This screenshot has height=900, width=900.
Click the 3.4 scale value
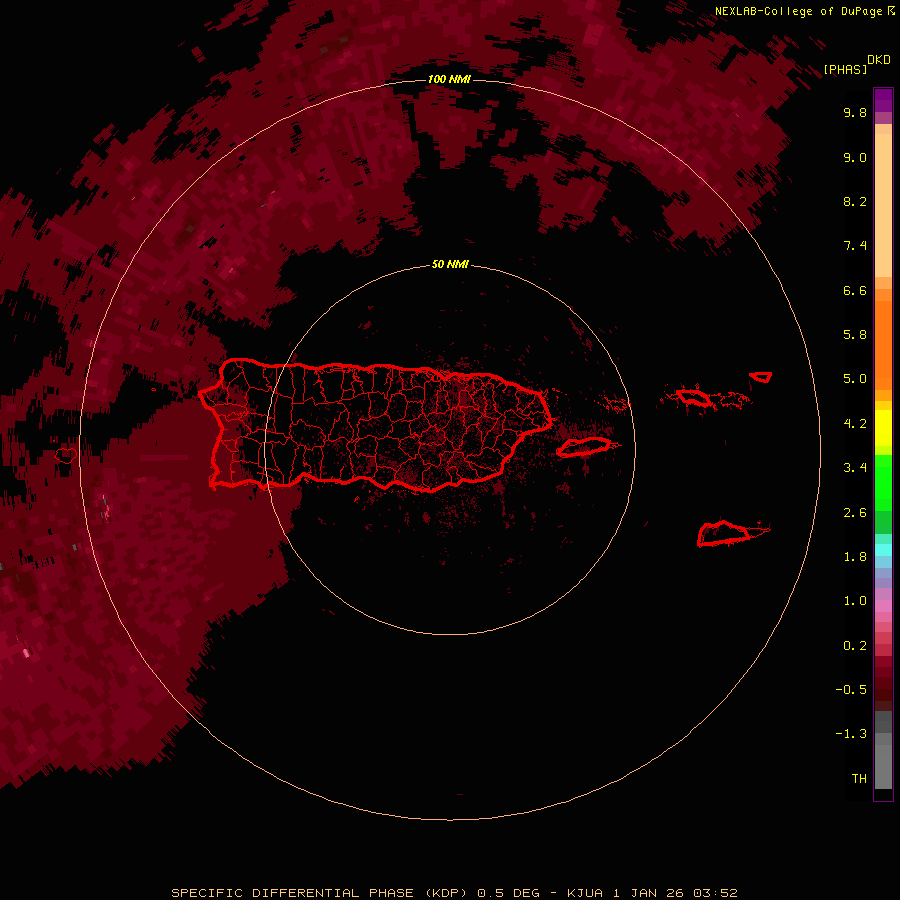pos(855,468)
